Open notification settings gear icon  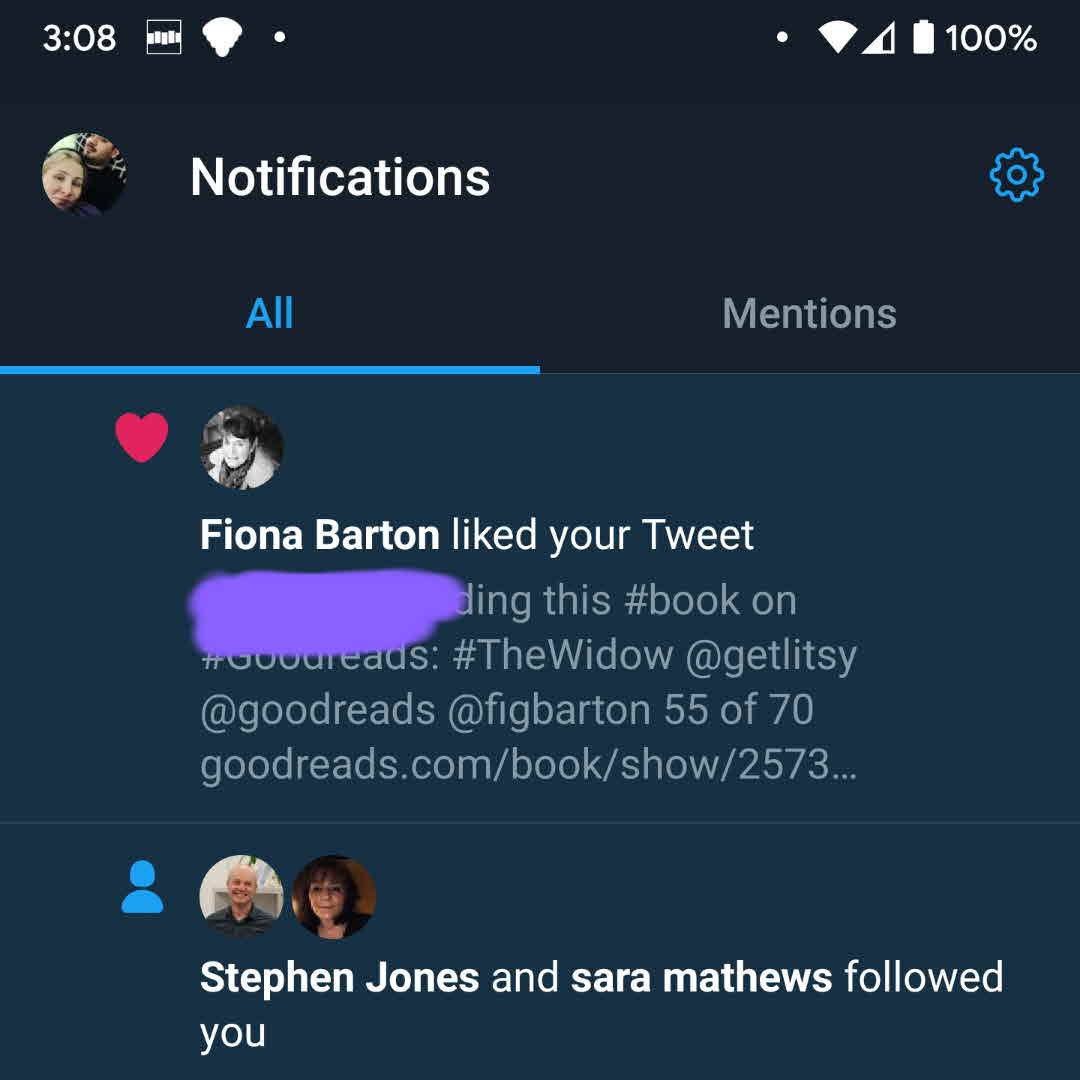(x=1016, y=177)
